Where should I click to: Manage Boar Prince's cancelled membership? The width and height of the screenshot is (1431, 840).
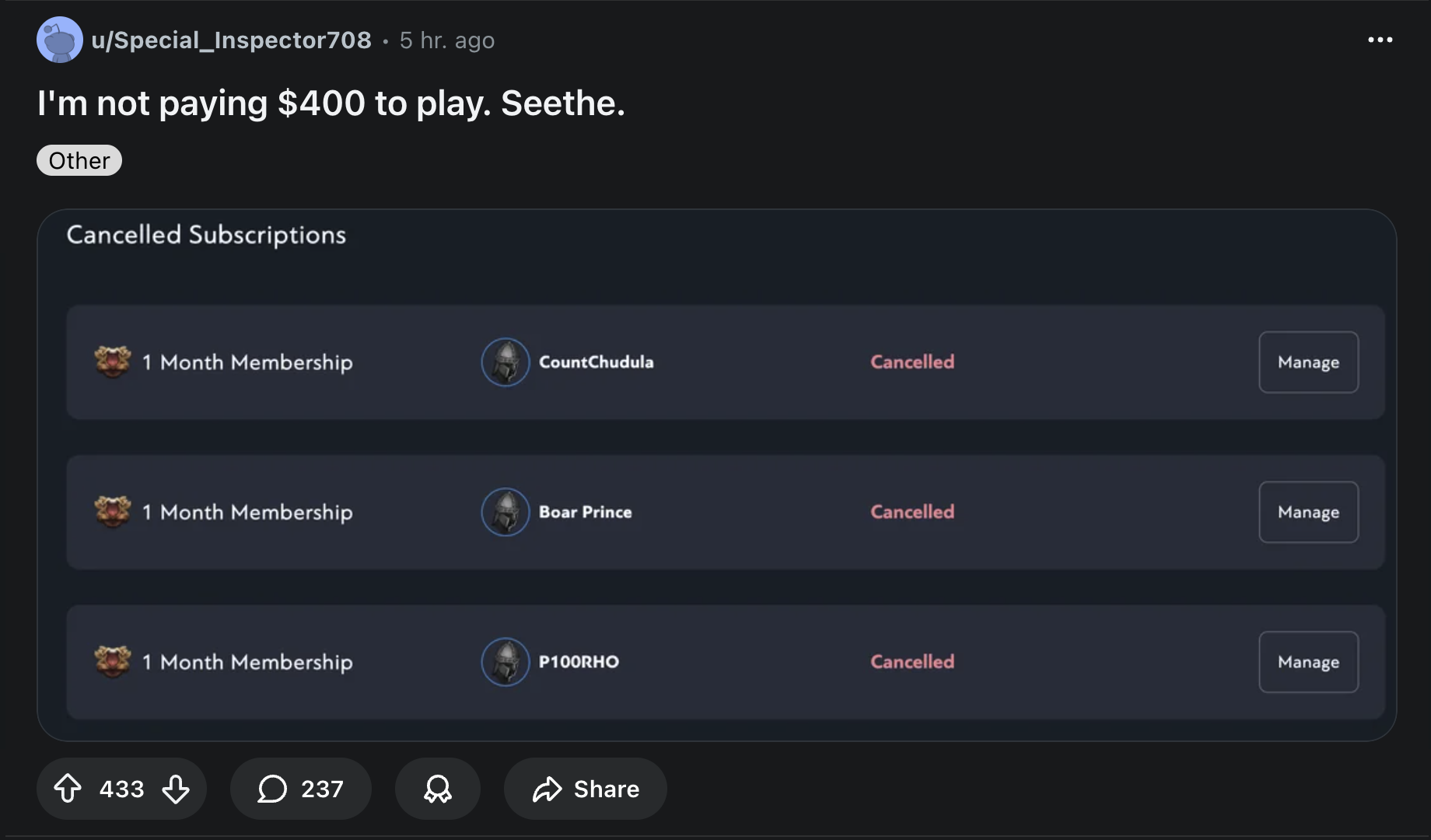[x=1308, y=512]
